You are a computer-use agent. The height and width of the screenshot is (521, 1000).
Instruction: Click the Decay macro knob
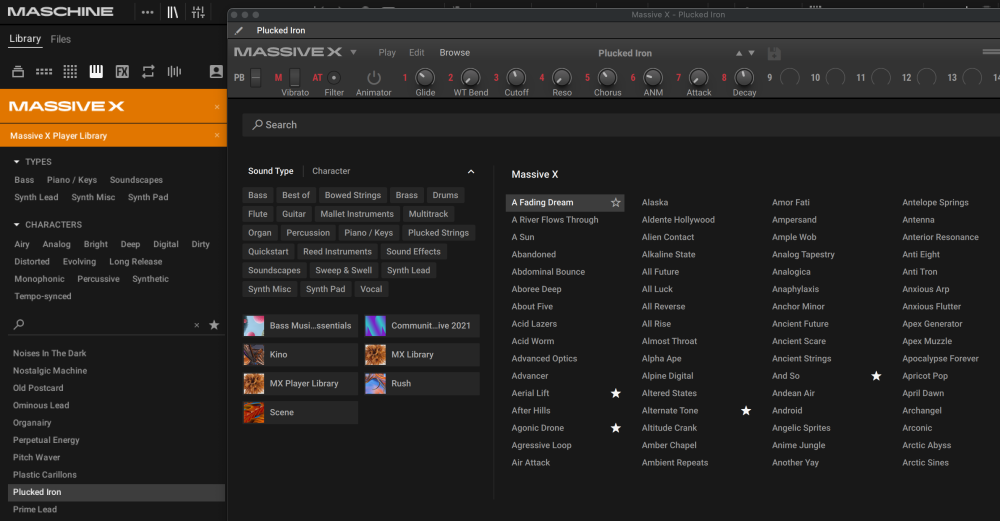click(x=744, y=78)
